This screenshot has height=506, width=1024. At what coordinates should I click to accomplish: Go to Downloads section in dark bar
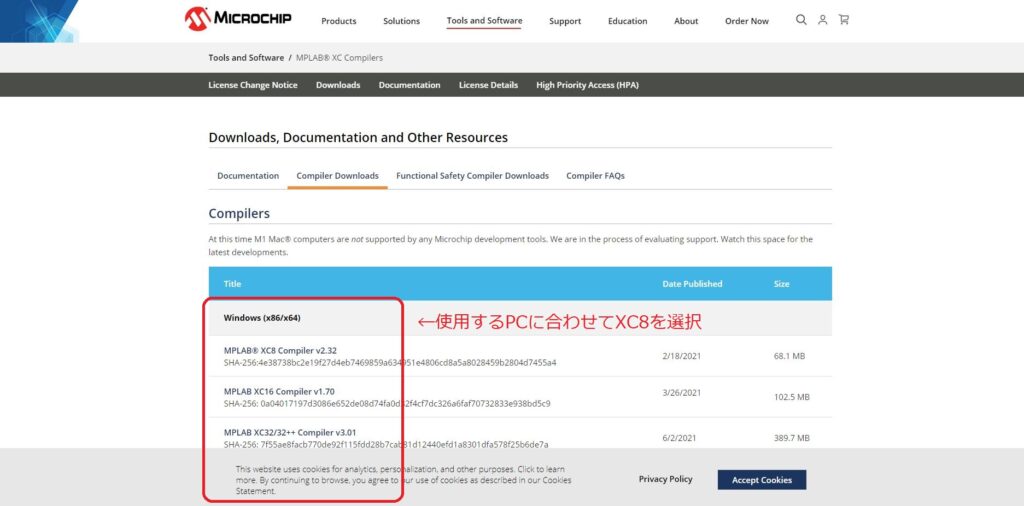pos(338,85)
